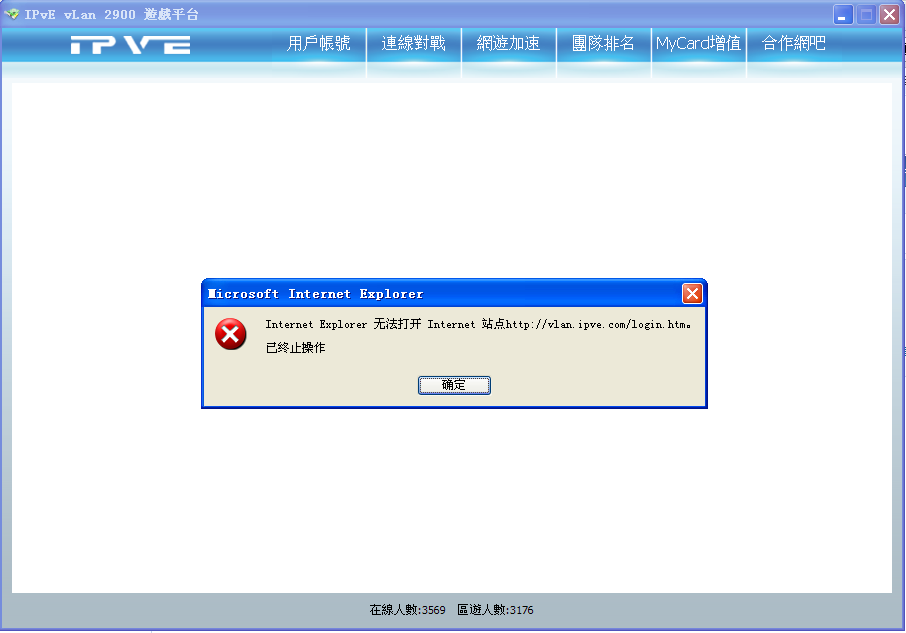This screenshot has width=906, height=633.
Task: Minimize the IPvE vLan window
Action: [x=843, y=14]
